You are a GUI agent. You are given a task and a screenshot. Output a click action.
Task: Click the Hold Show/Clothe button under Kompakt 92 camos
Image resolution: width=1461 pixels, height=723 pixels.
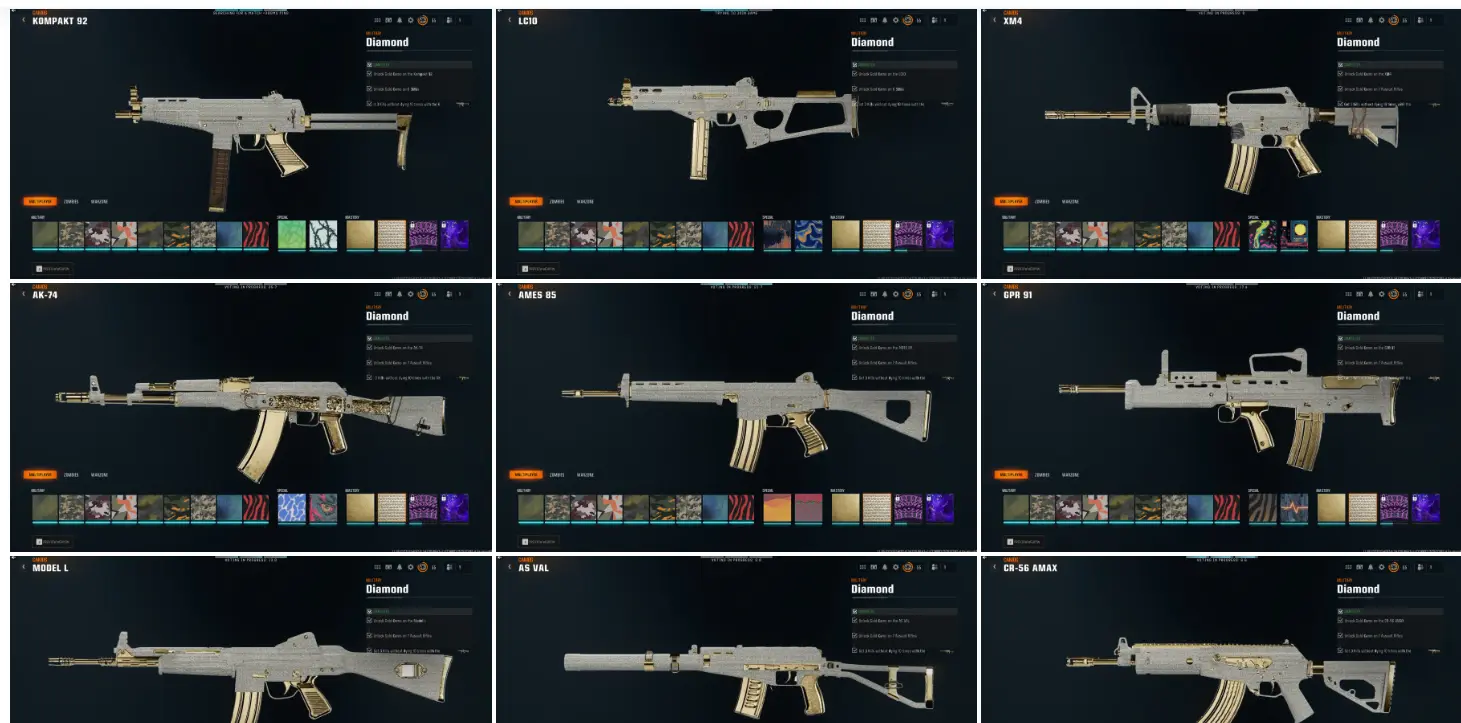coord(54,268)
